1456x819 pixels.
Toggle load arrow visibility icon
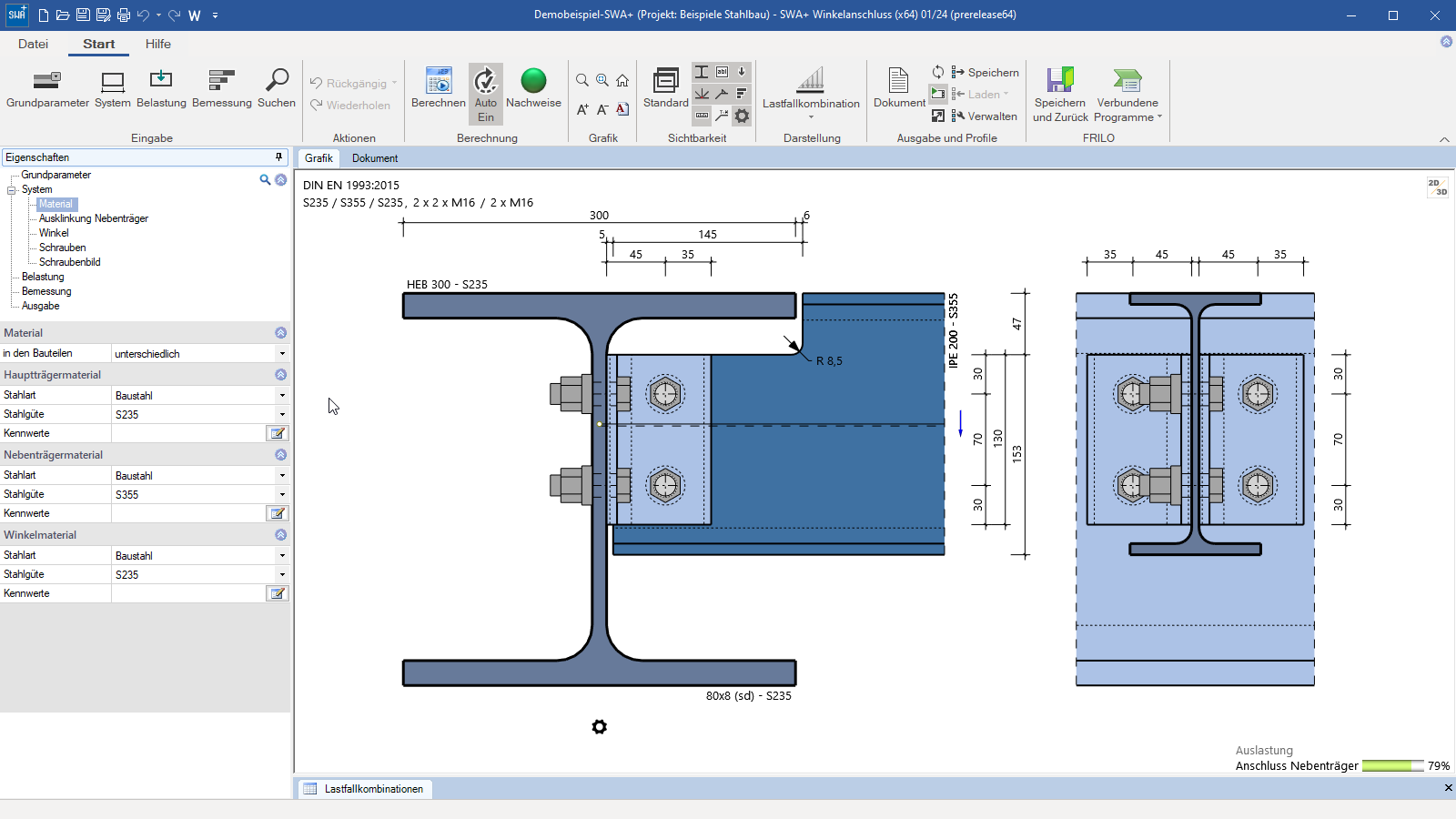point(742,72)
